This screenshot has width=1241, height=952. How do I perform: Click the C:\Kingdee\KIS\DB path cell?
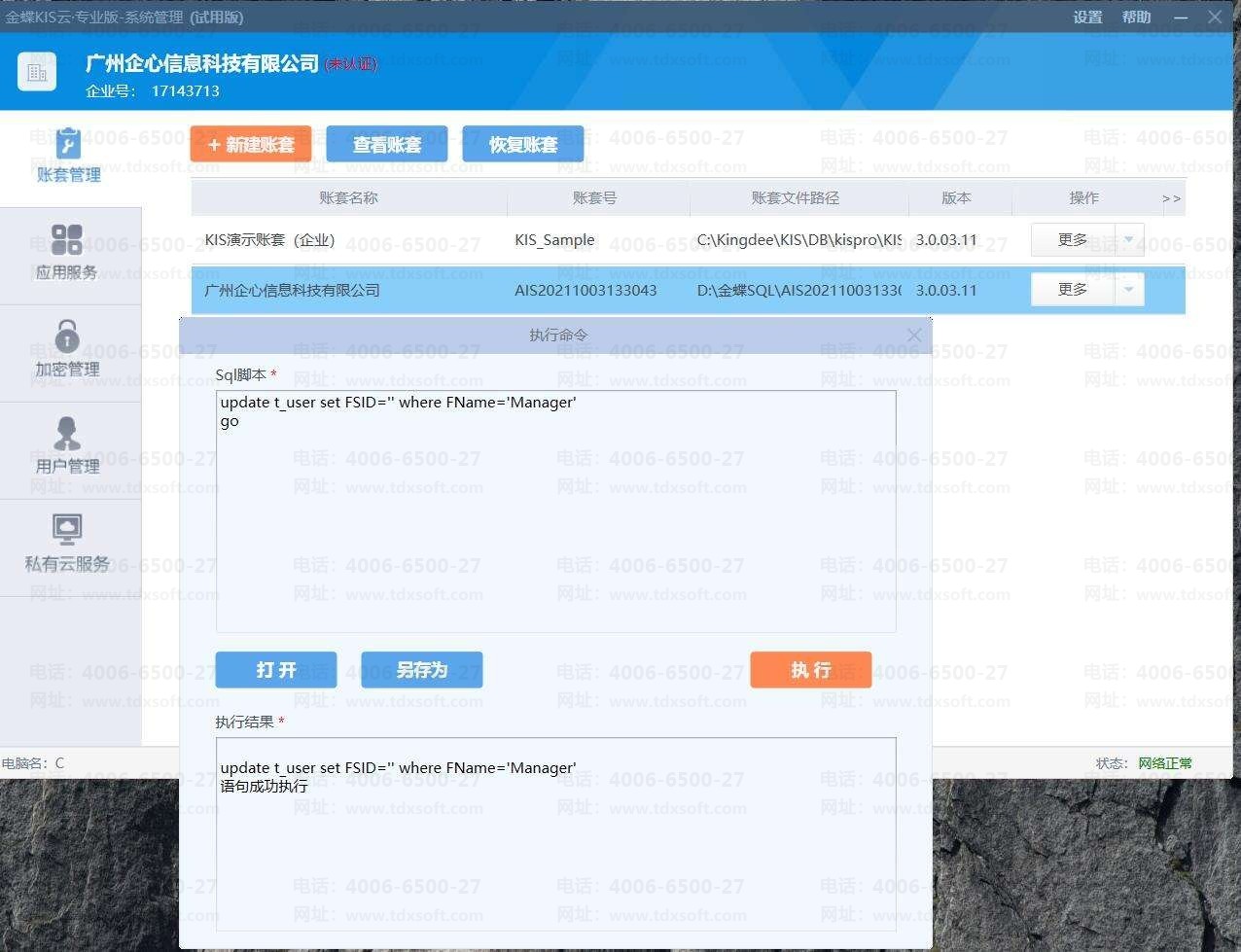tap(799, 240)
